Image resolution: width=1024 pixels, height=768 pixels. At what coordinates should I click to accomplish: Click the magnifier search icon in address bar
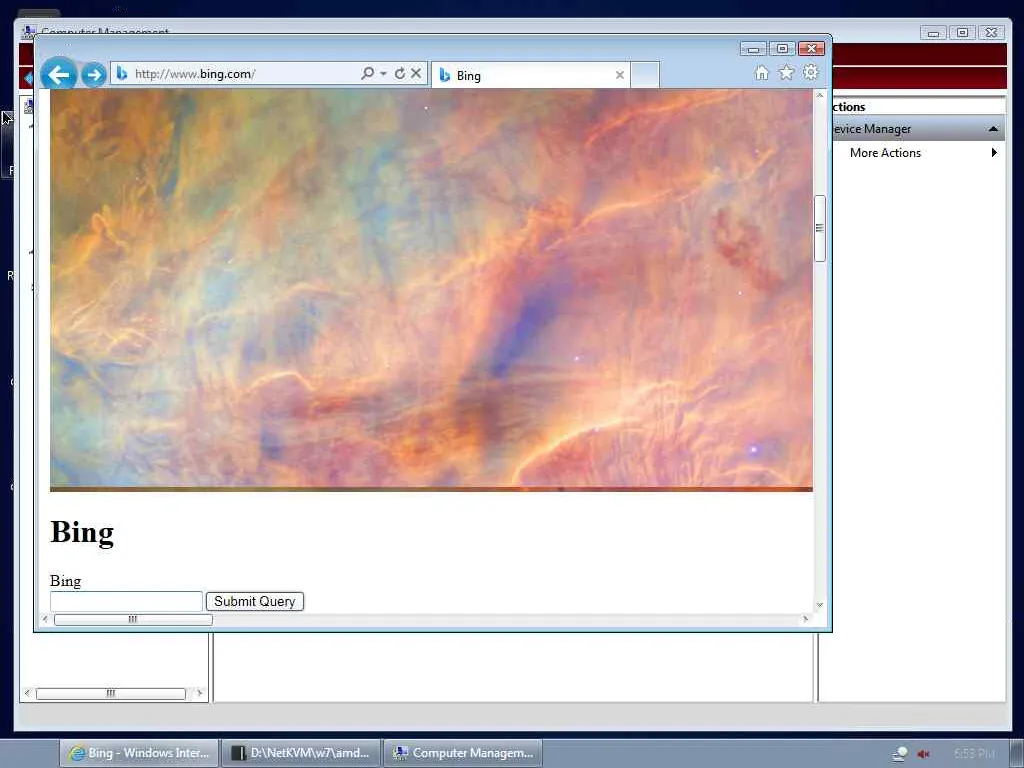point(368,73)
